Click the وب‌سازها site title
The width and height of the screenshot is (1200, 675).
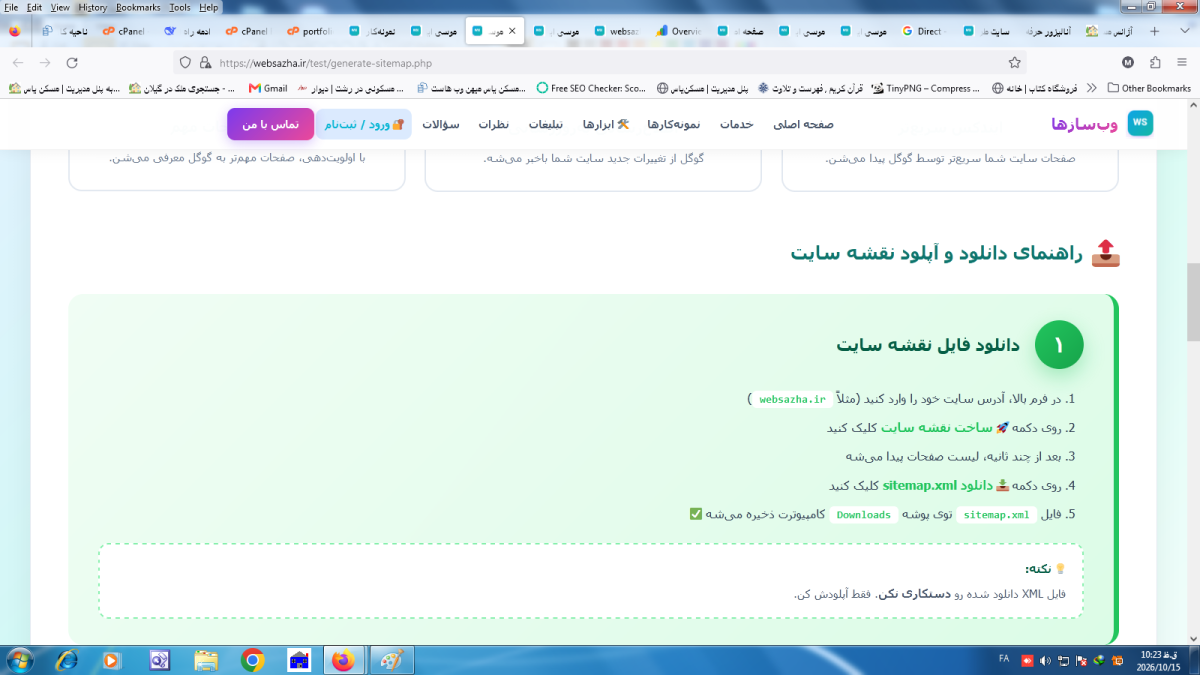pos(1084,123)
